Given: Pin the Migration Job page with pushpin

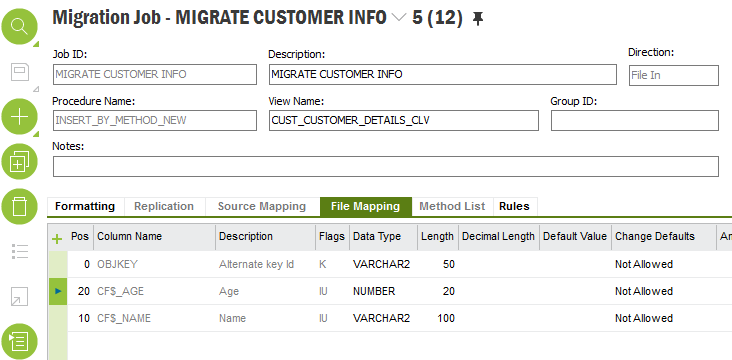Looking at the screenshot, I should click(478, 19).
